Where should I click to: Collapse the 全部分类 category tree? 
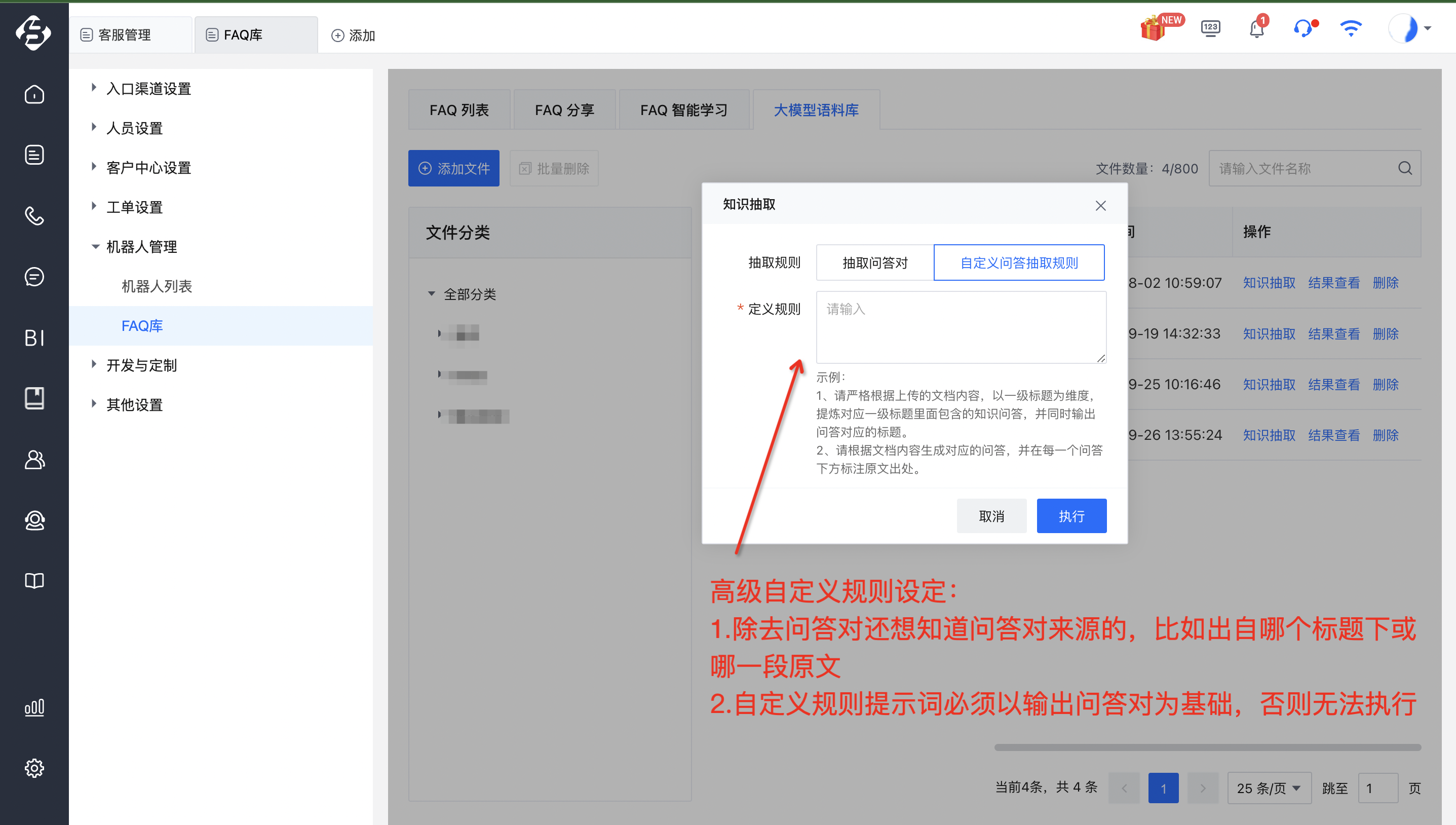[x=432, y=294]
